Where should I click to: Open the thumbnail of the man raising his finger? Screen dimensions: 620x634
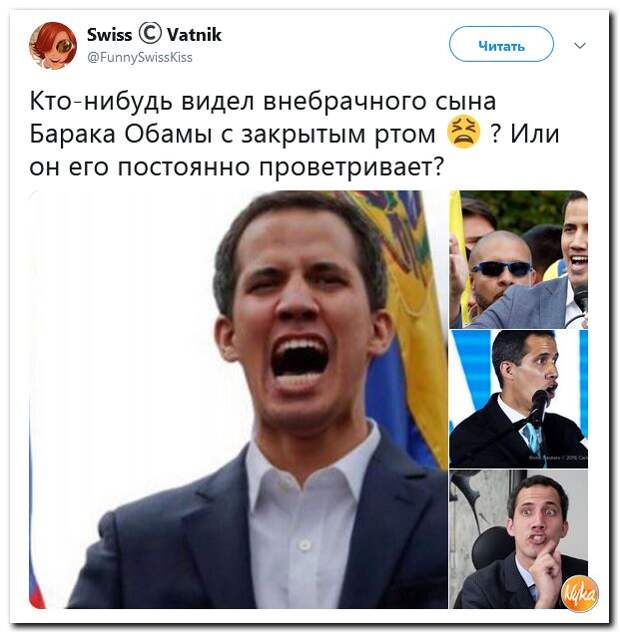click(518, 539)
